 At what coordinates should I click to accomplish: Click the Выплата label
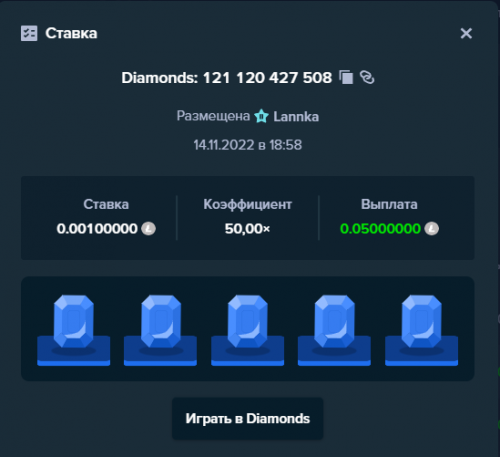click(x=389, y=204)
